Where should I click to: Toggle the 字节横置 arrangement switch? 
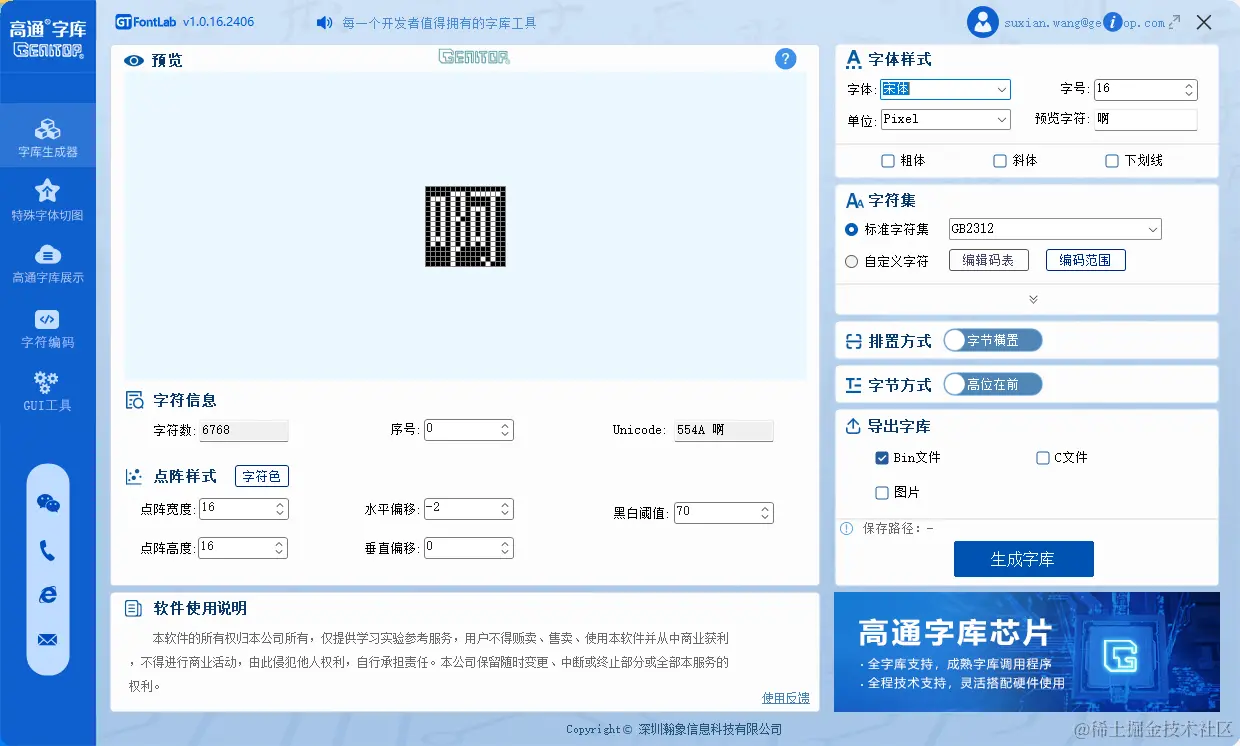[993, 341]
